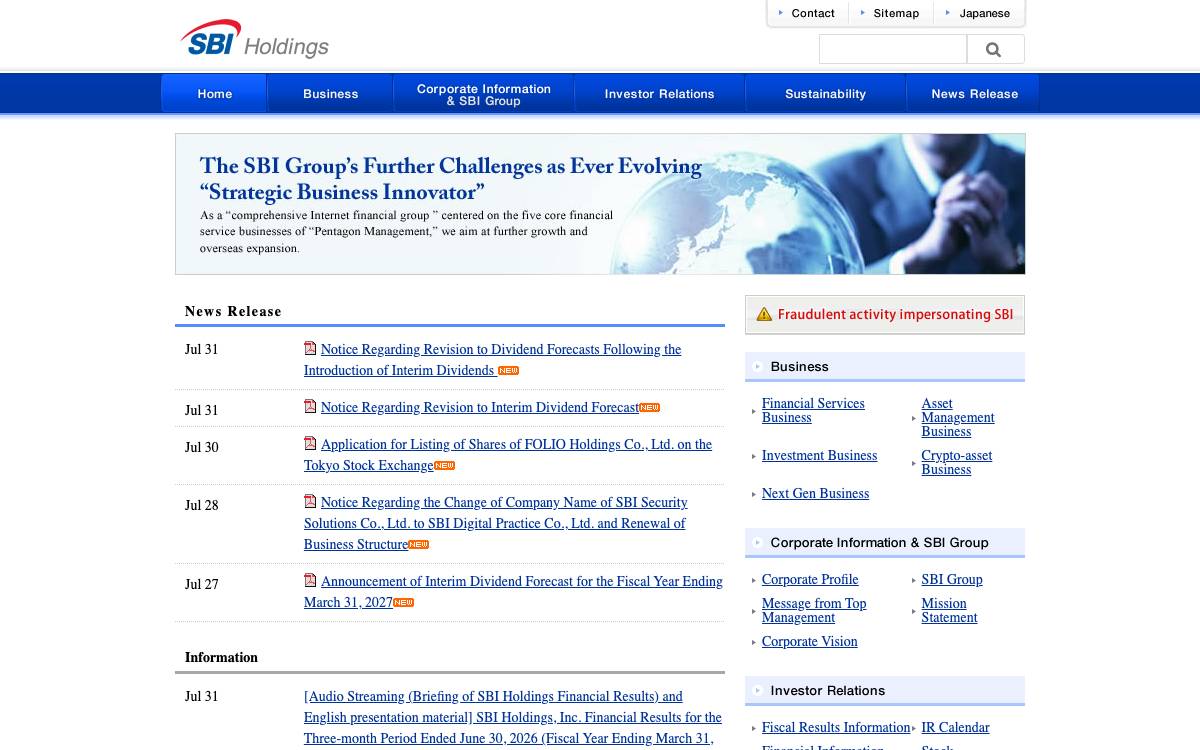Open Corporate Profile link
Screen dimensions: 1200x750
(810, 579)
